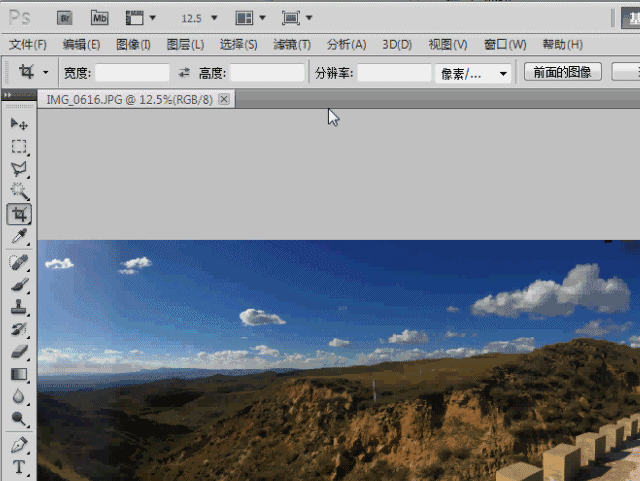Launch Adobe Bridge from the Br icon

[x=64, y=18]
